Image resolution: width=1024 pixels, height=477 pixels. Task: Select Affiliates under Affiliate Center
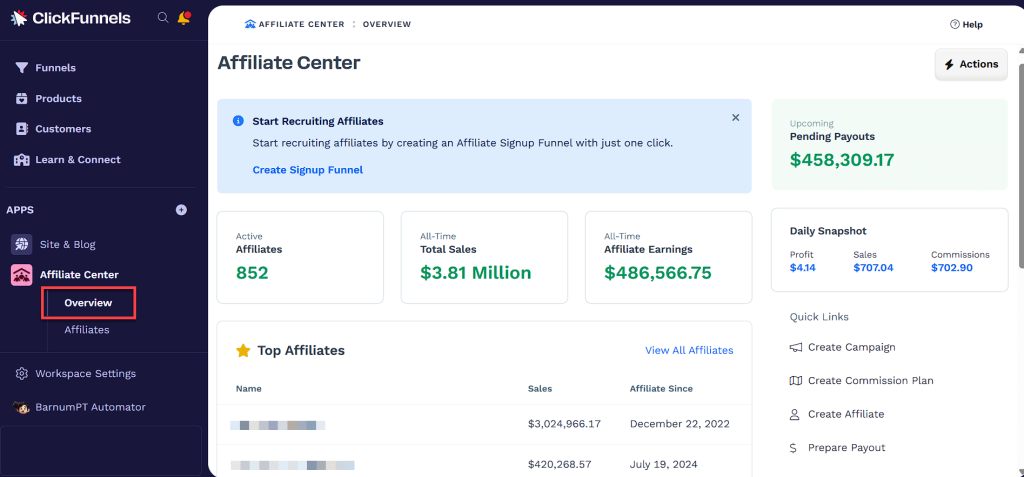[87, 330]
